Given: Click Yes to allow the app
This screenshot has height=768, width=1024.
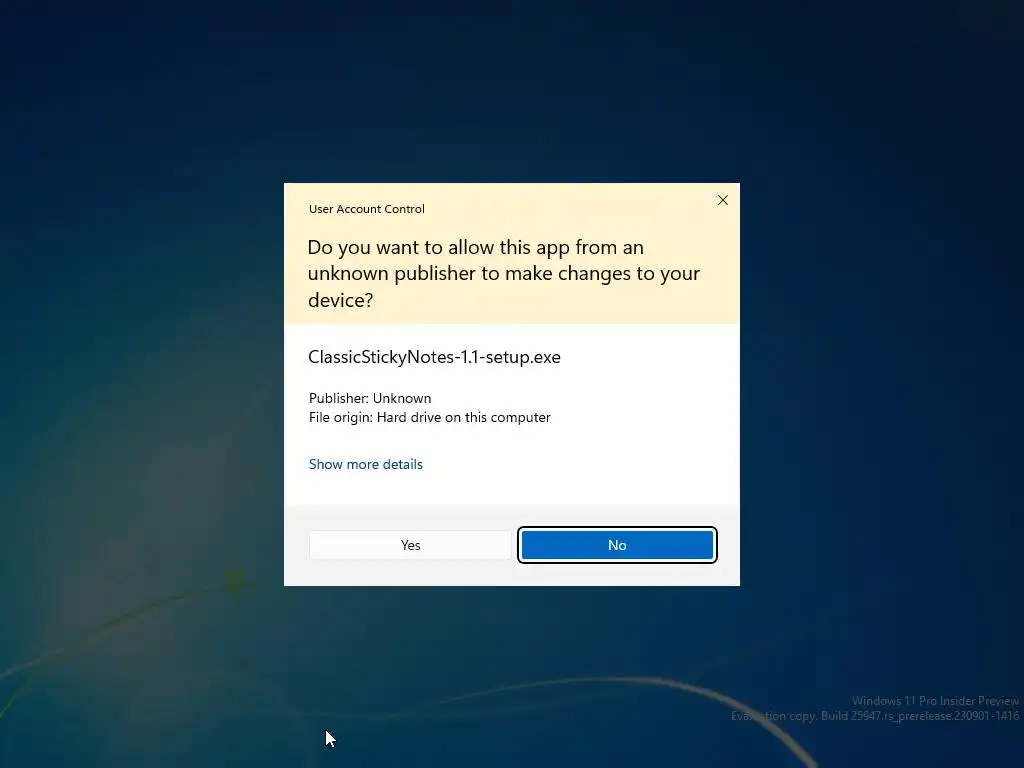Looking at the screenshot, I should (410, 545).
